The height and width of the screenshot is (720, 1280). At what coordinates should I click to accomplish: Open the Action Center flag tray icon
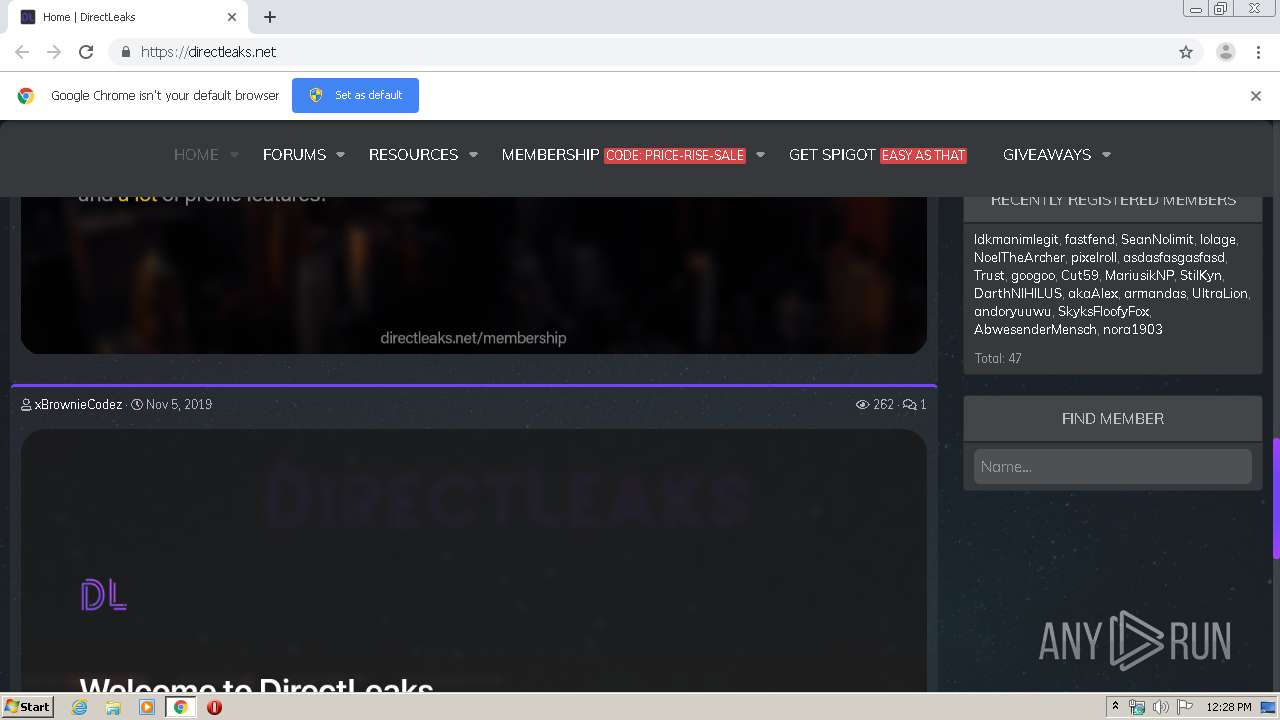click(1185, 707)
